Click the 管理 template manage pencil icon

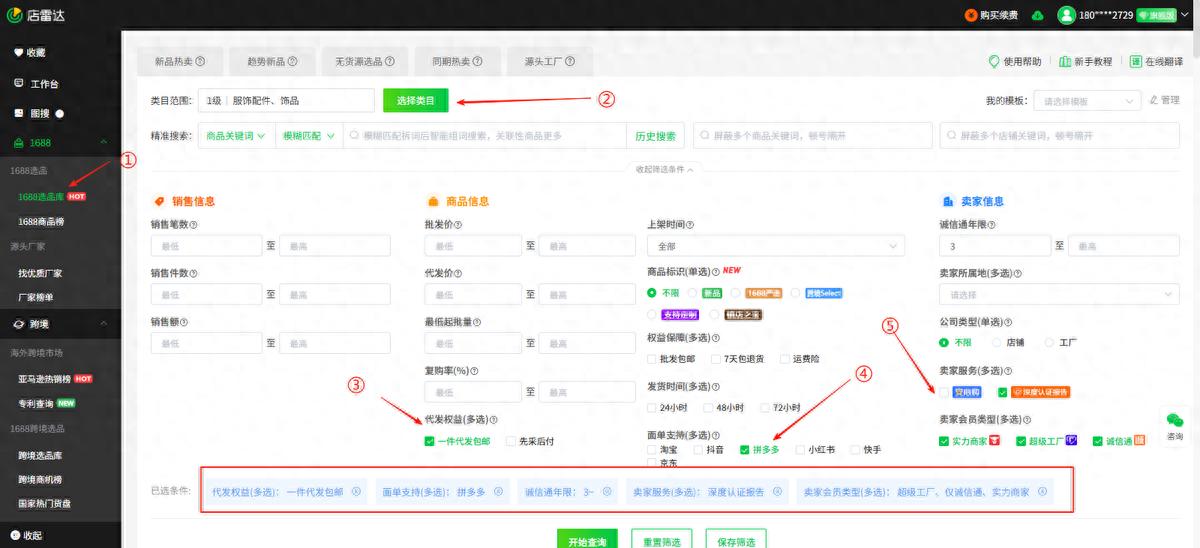click(1154, 100)
